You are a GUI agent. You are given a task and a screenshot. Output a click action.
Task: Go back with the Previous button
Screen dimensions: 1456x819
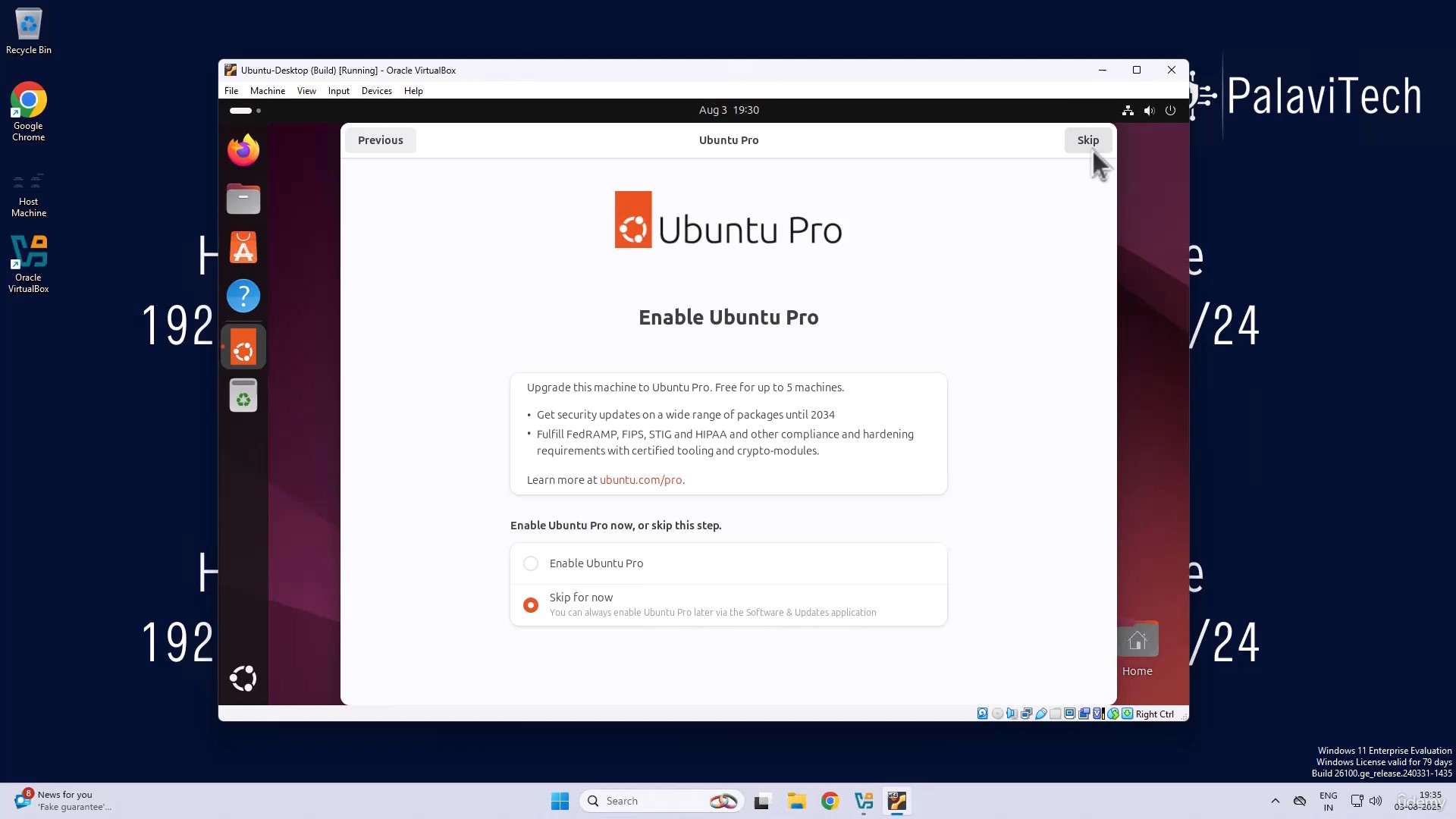tap(381, 140)
